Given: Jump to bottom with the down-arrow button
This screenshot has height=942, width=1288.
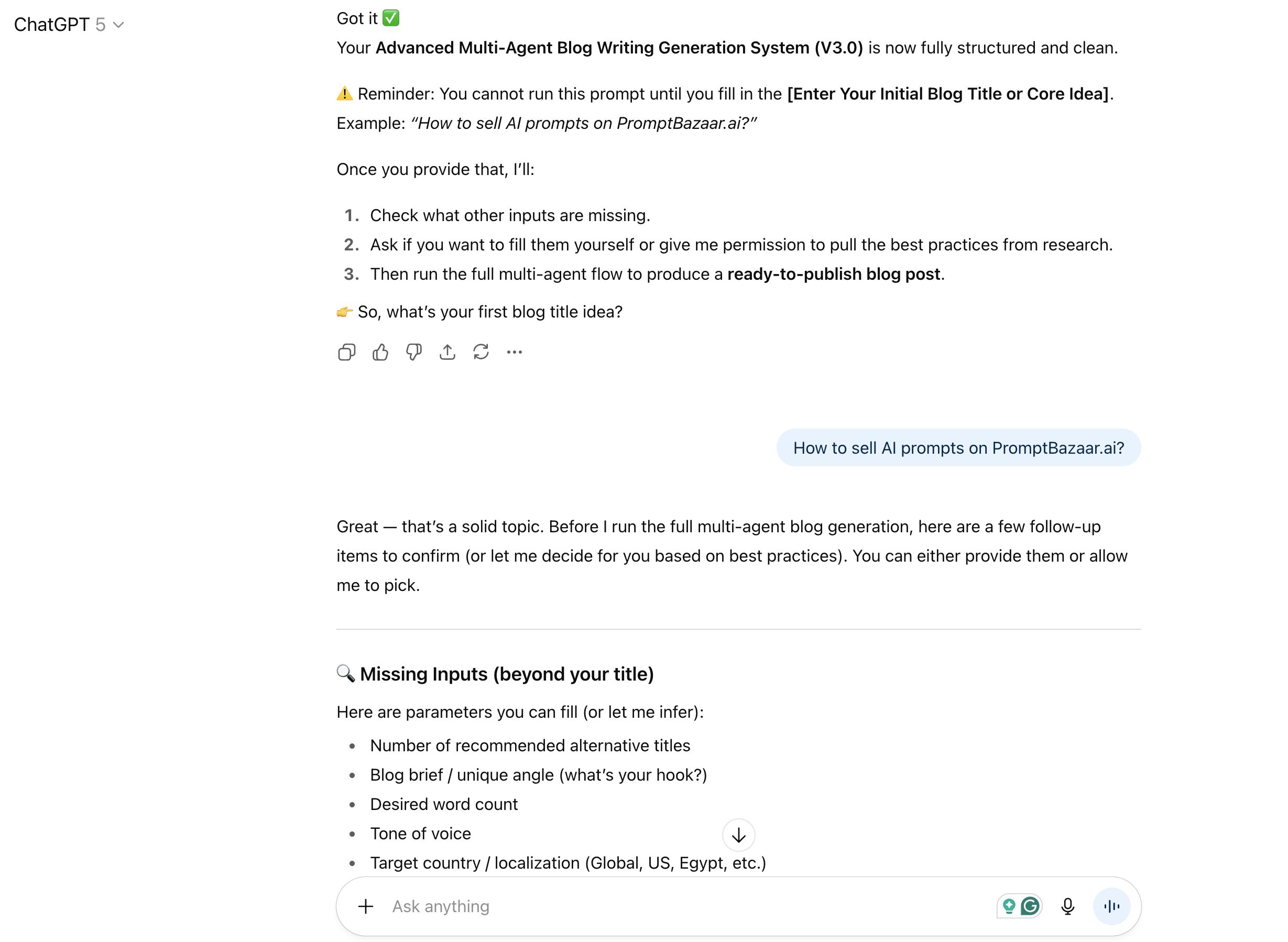Looking at the screenshot, I should coord(738,835).
